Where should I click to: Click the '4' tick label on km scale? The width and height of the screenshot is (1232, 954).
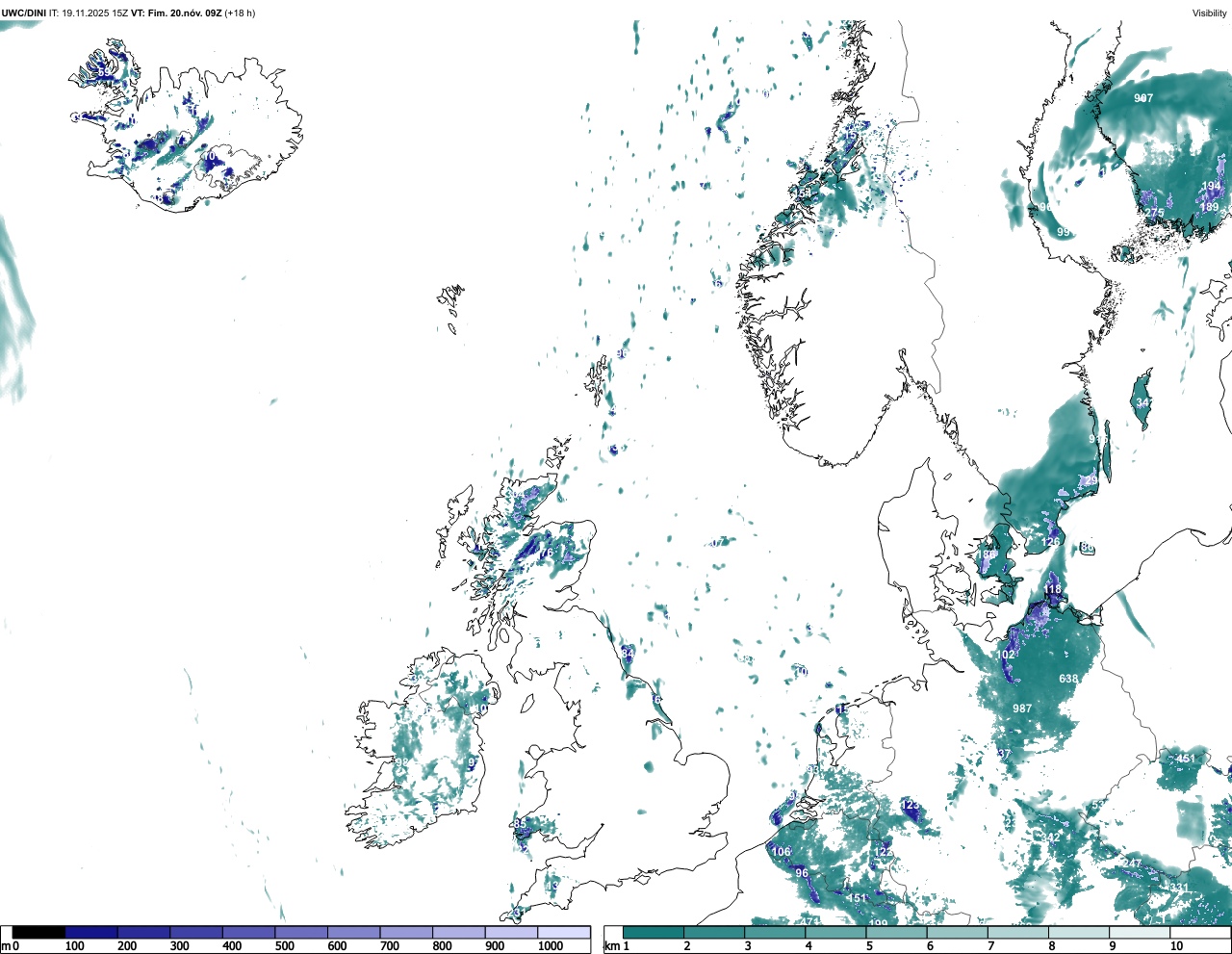[808, 946]
